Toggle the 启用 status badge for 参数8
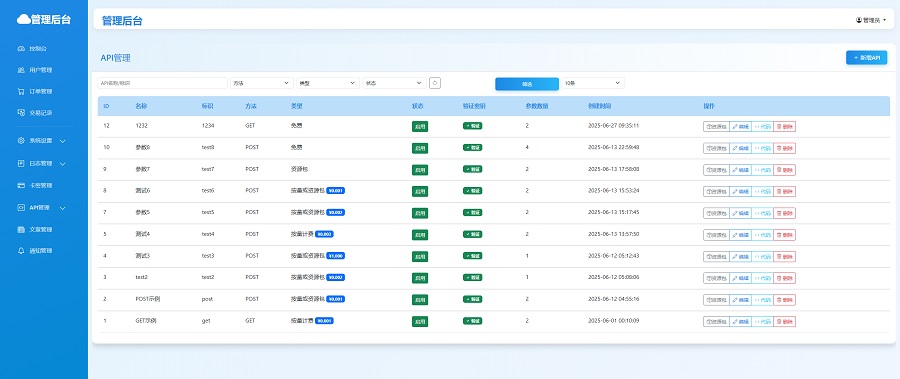The image size is (900, 379). (420, 148)
